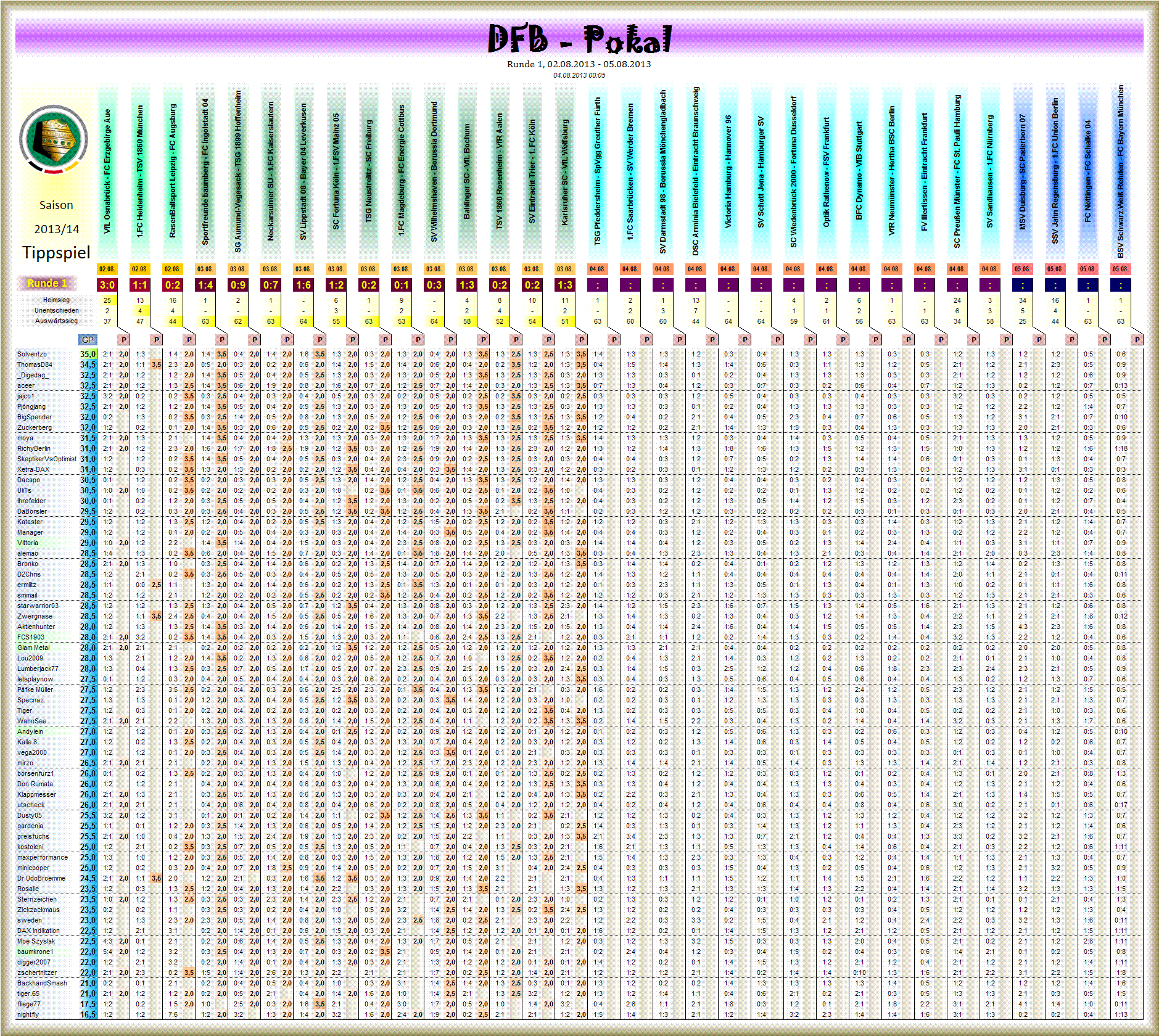Select player name starwarrior03
This screenshot has width=1159, height=1036.
coord(38,606)
